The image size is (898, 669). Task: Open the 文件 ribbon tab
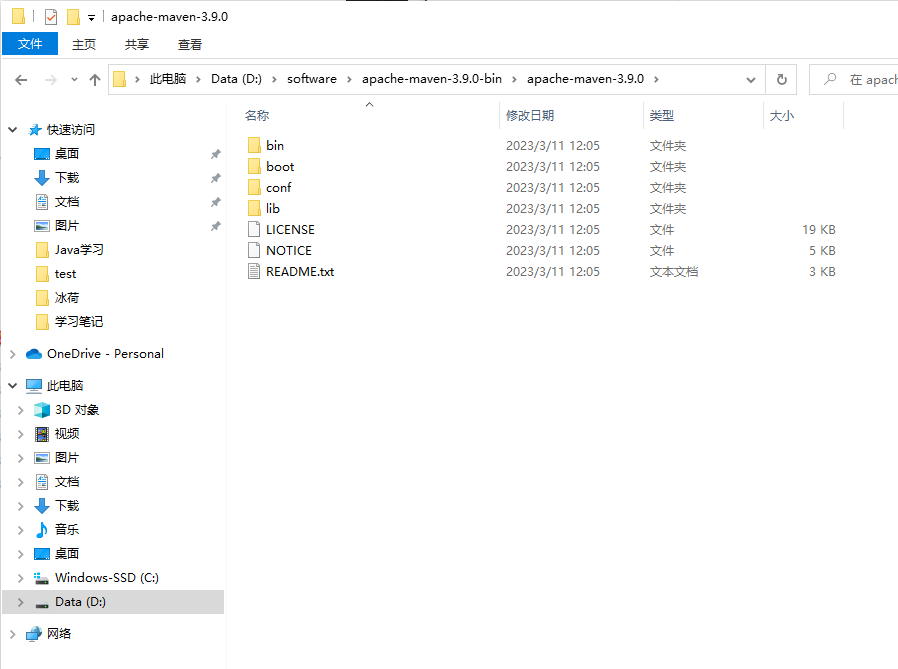(x=30, y=44)
